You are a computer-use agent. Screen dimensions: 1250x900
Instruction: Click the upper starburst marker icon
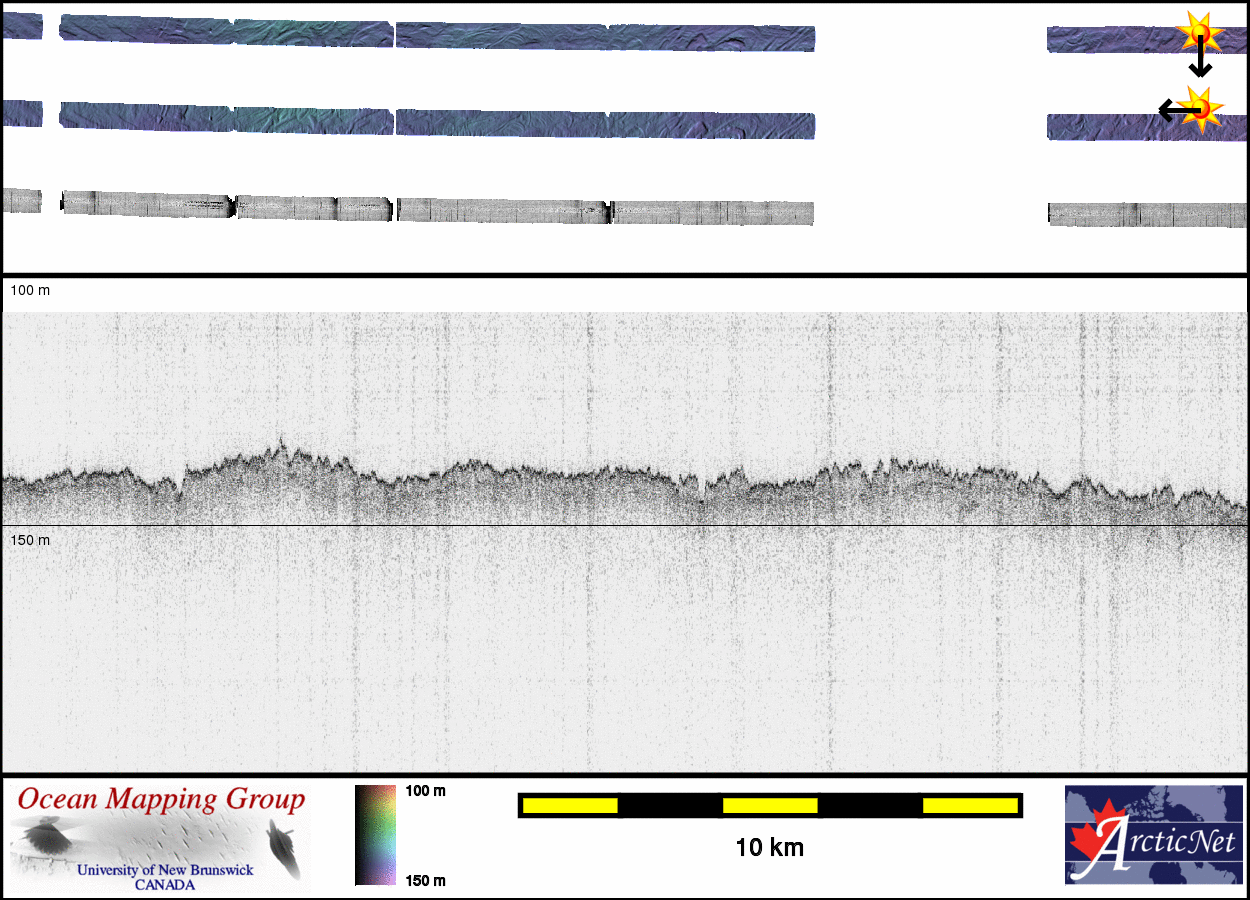[x=1200, y=34]
